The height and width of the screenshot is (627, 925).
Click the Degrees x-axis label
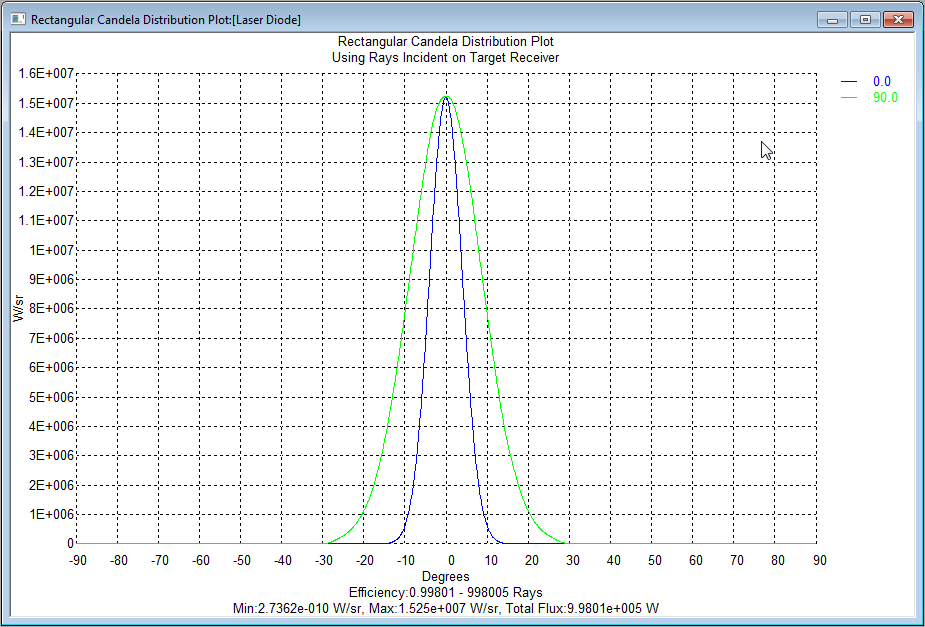[x=445, y=576]
